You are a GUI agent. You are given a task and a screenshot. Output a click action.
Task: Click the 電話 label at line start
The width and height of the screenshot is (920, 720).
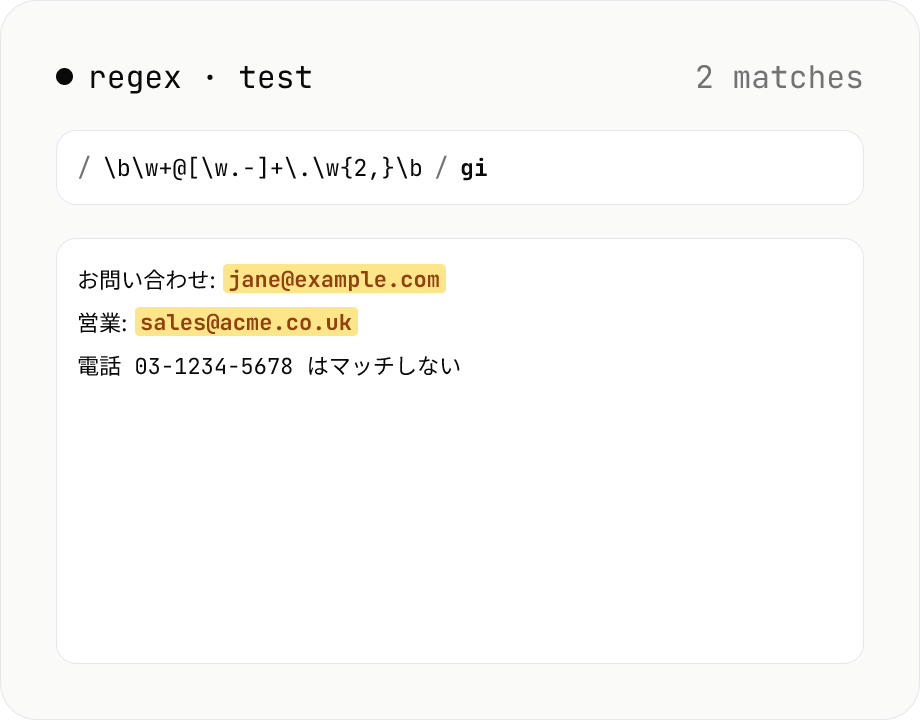[99, 366]
